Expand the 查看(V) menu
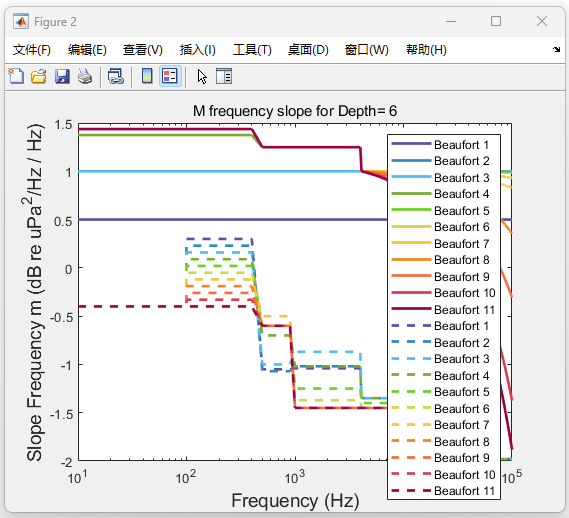The height and width of the screenshot is (518, 569). [x=143, y=50]
